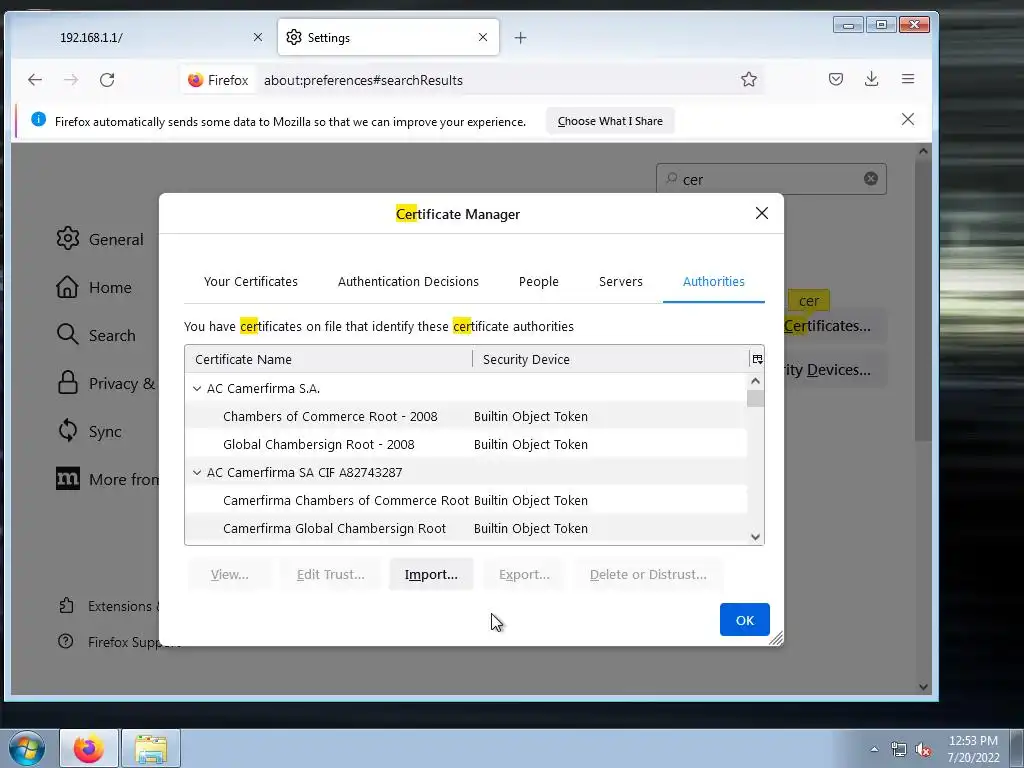Click the forward navigation arrow
Image resolution: width=1024 pixels, height=768 pixels.
[71, 80]
